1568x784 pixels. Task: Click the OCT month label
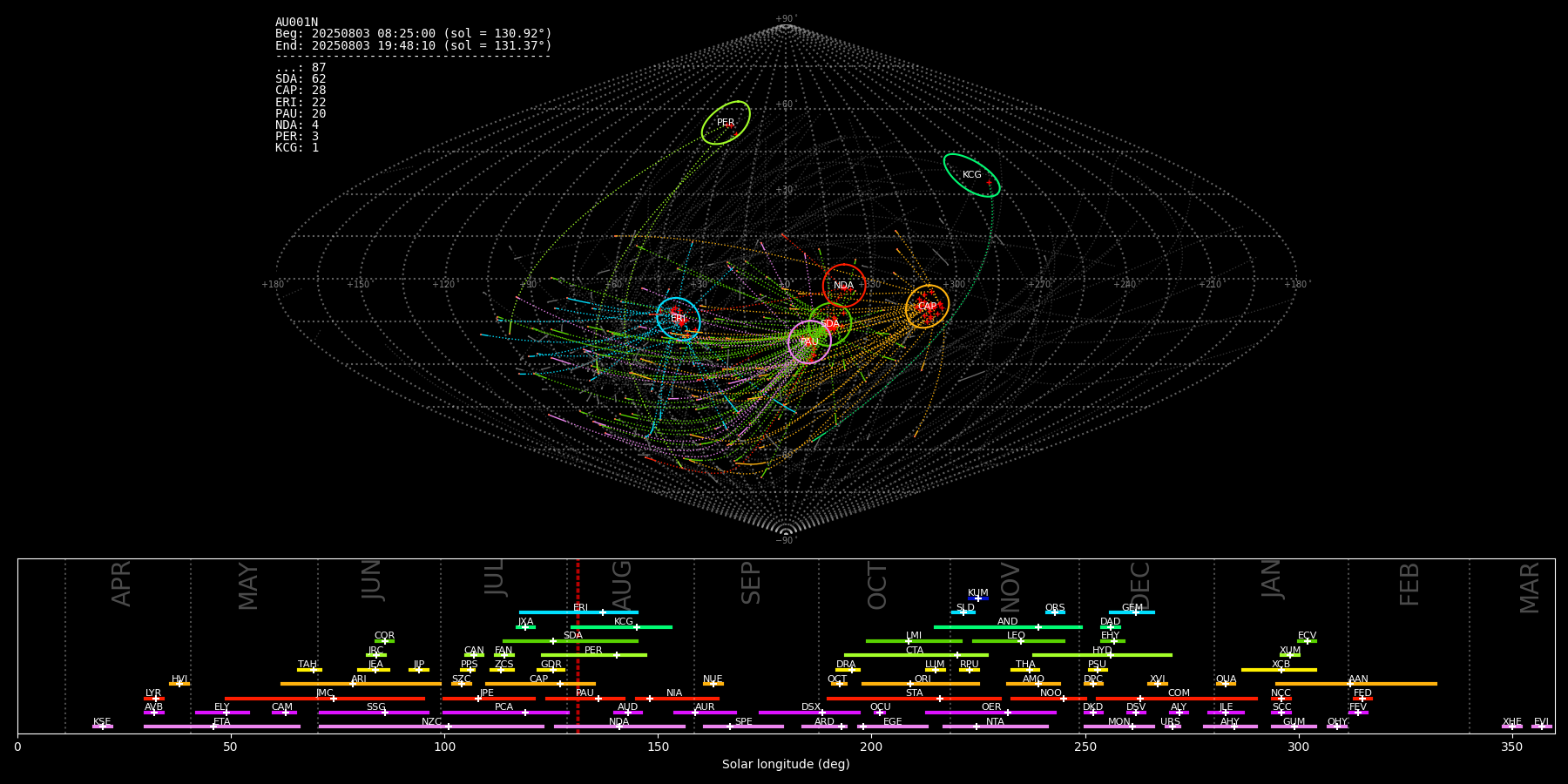(878, 585)
